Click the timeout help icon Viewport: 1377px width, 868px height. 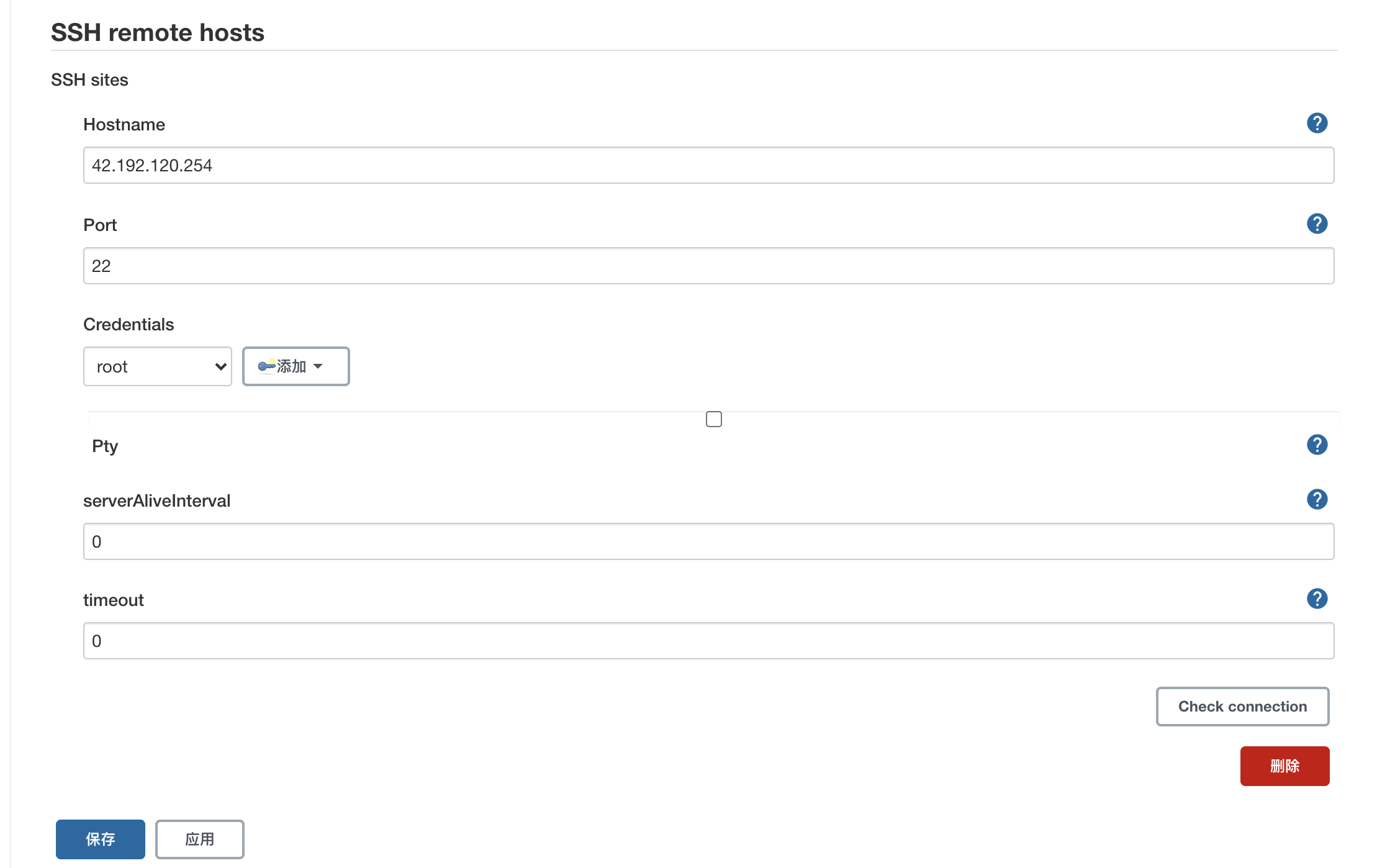tap(1316, 598)
